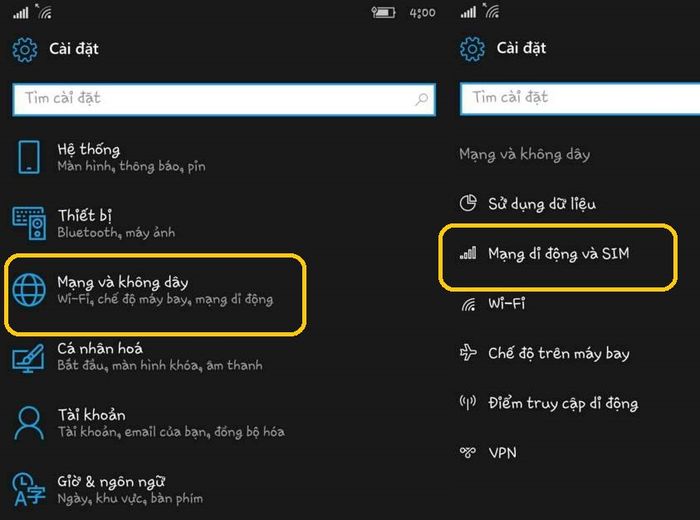
Task: Tap the Tài khoản person icon
Action: click(29, 423)
